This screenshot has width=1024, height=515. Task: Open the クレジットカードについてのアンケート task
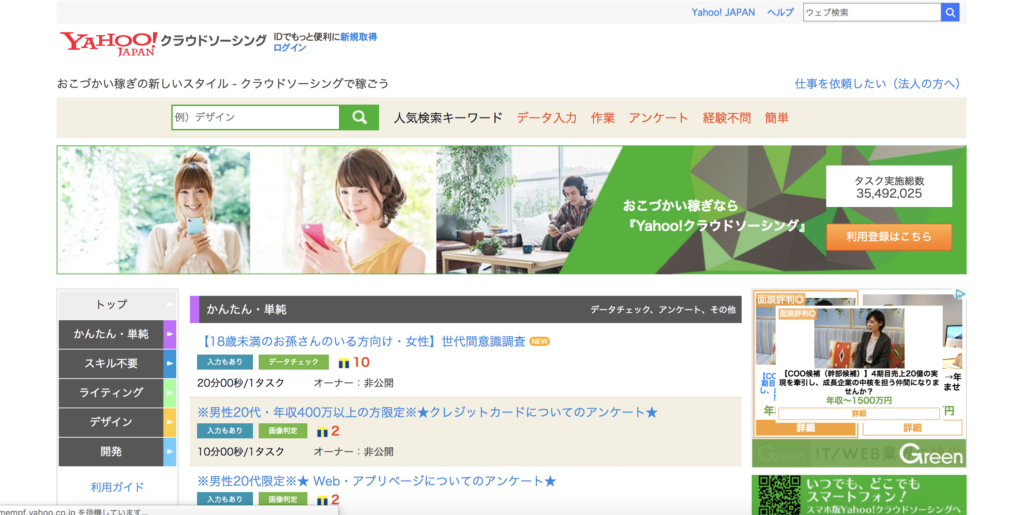pos(427,413)
